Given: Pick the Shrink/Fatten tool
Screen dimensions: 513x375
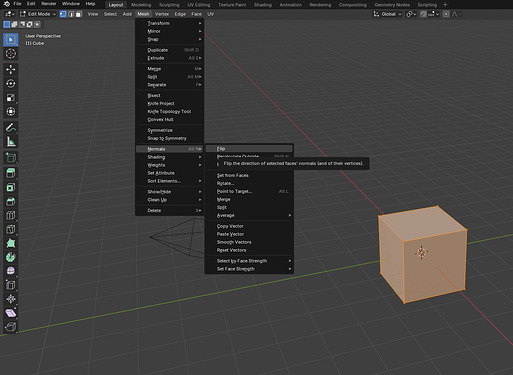Looking at the screenshot, I should pyautogui.click(x=11, y=299).
